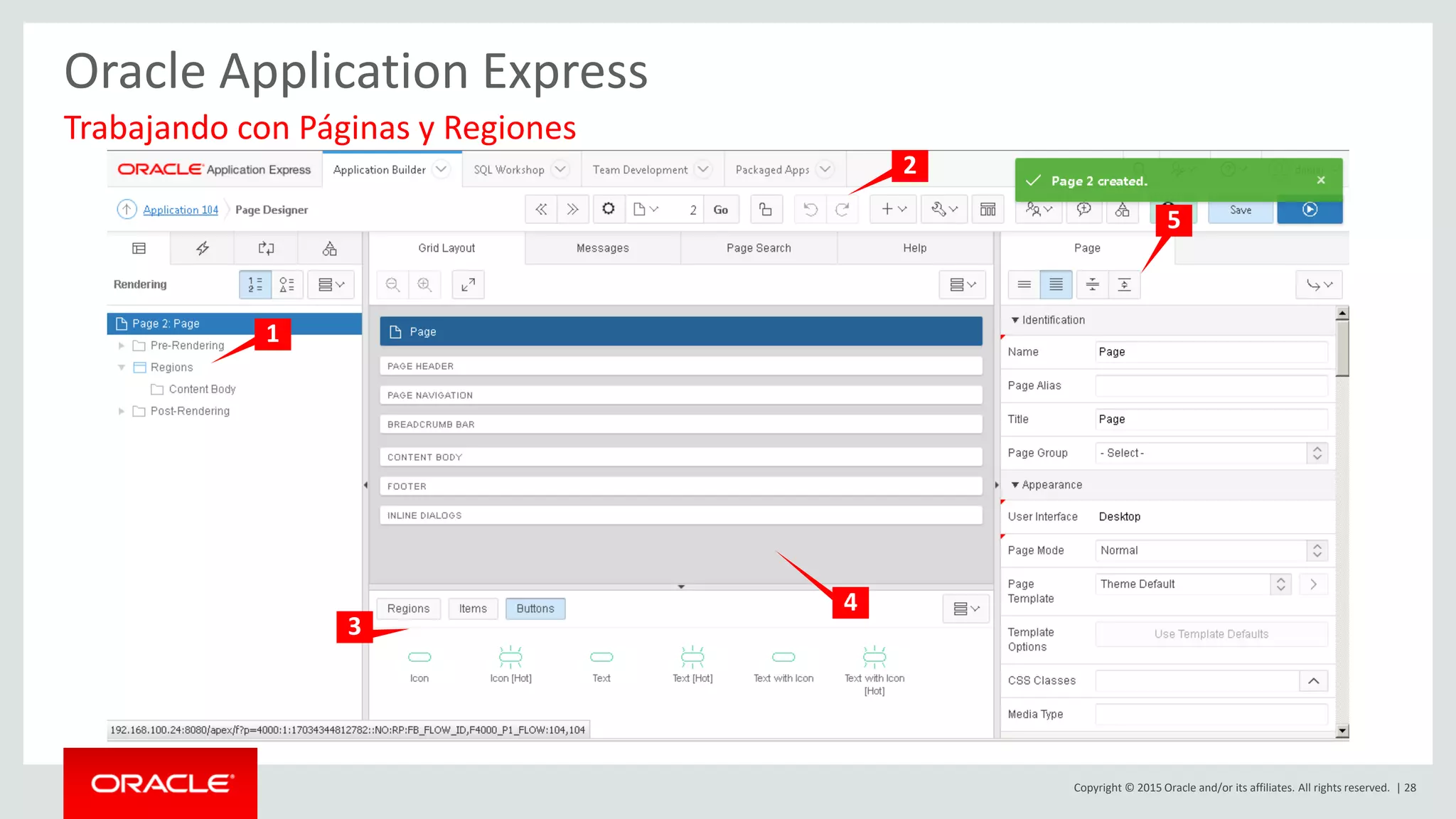
Task: Click the page lock toolbar icon
Action: click(x=766, y=210)
